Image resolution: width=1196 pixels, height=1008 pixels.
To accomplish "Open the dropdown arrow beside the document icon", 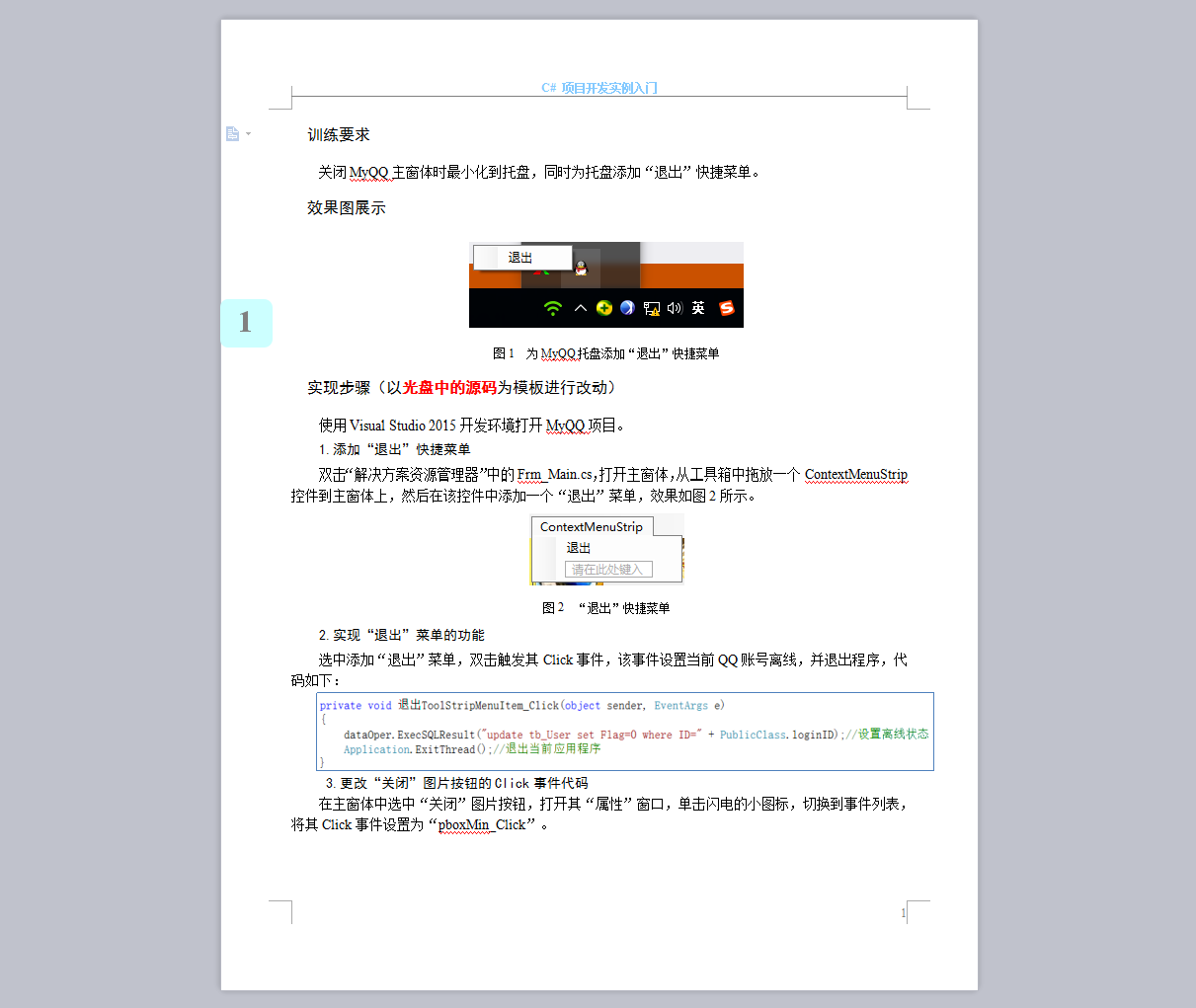I will (249, 134).
